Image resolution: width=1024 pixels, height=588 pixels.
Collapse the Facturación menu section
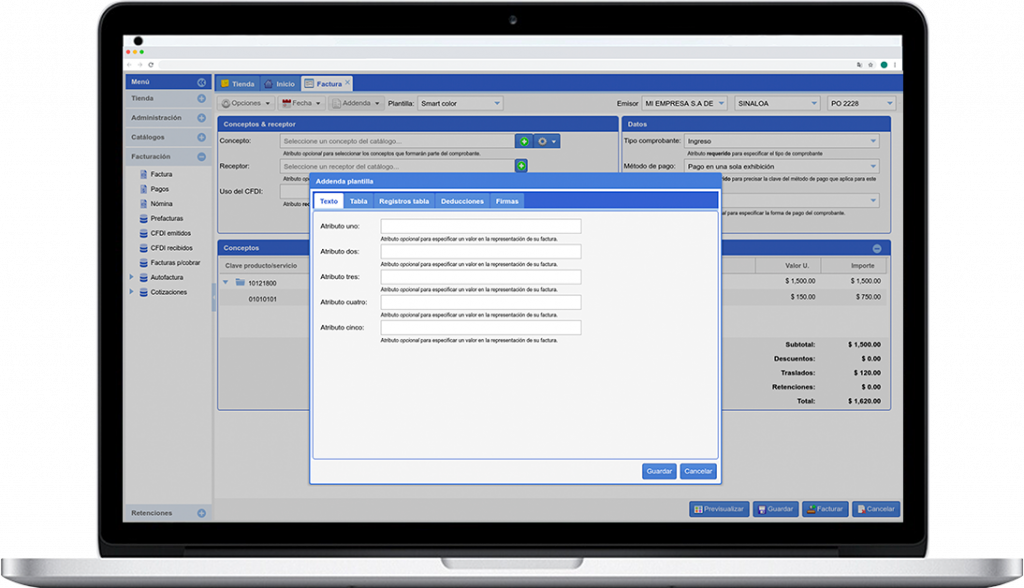pos(201,157)
